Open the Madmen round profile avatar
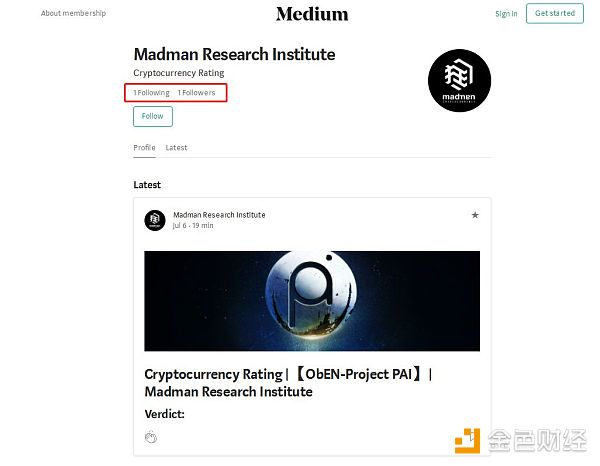The height and width of the screenshot is (466, 600). tap(459, 80)
